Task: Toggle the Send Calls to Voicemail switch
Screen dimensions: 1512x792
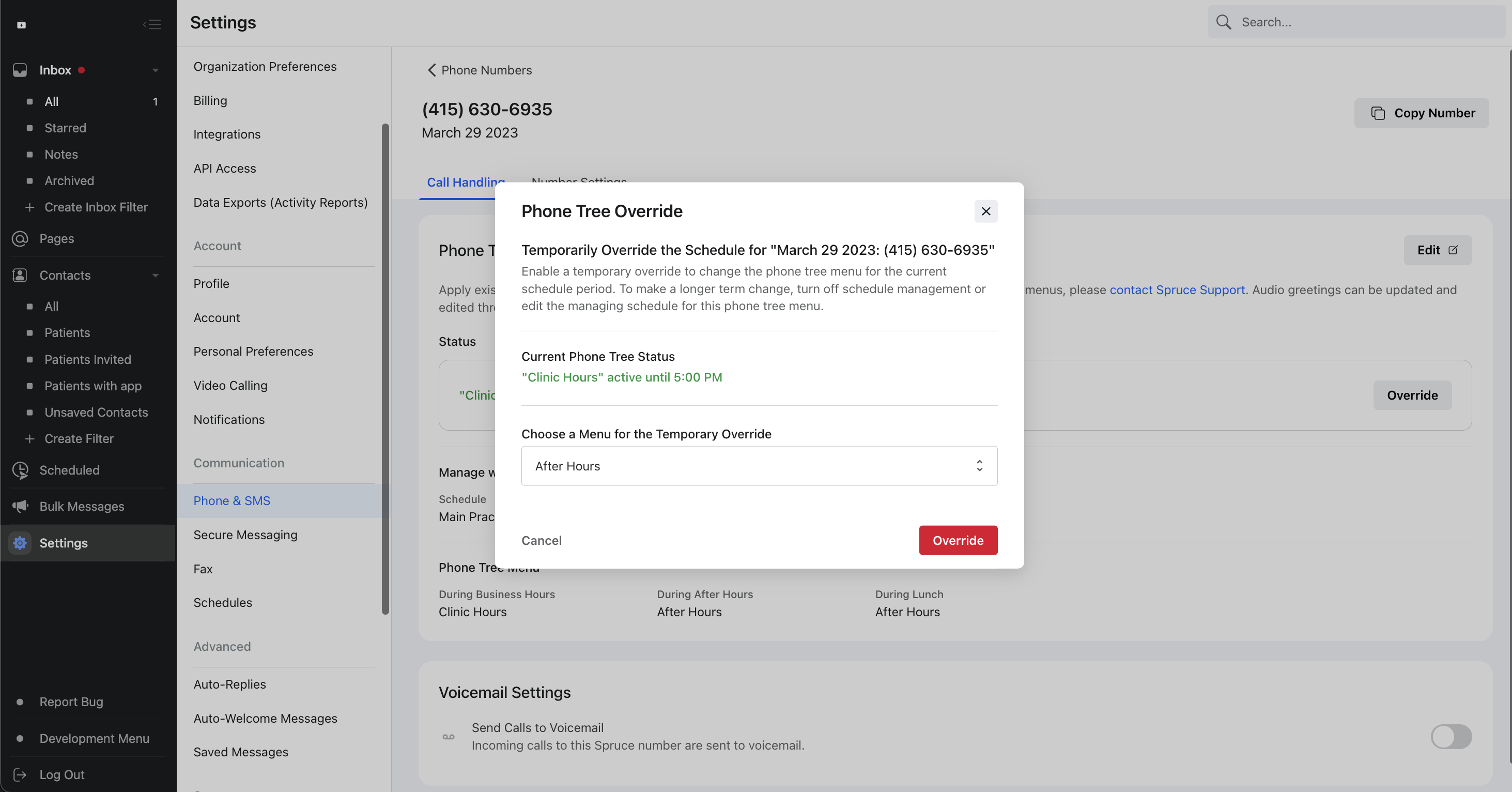Action: [x=1451, y=736]
